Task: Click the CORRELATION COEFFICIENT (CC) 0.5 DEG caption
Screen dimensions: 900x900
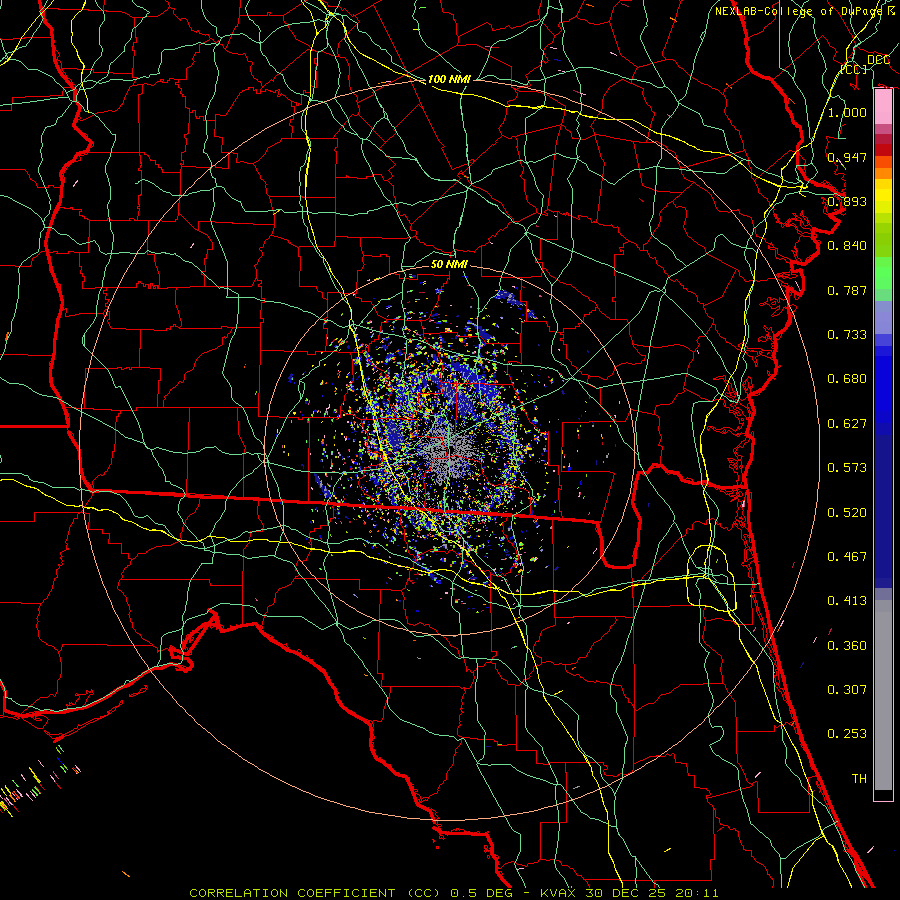Action: (x=351, y=893)
